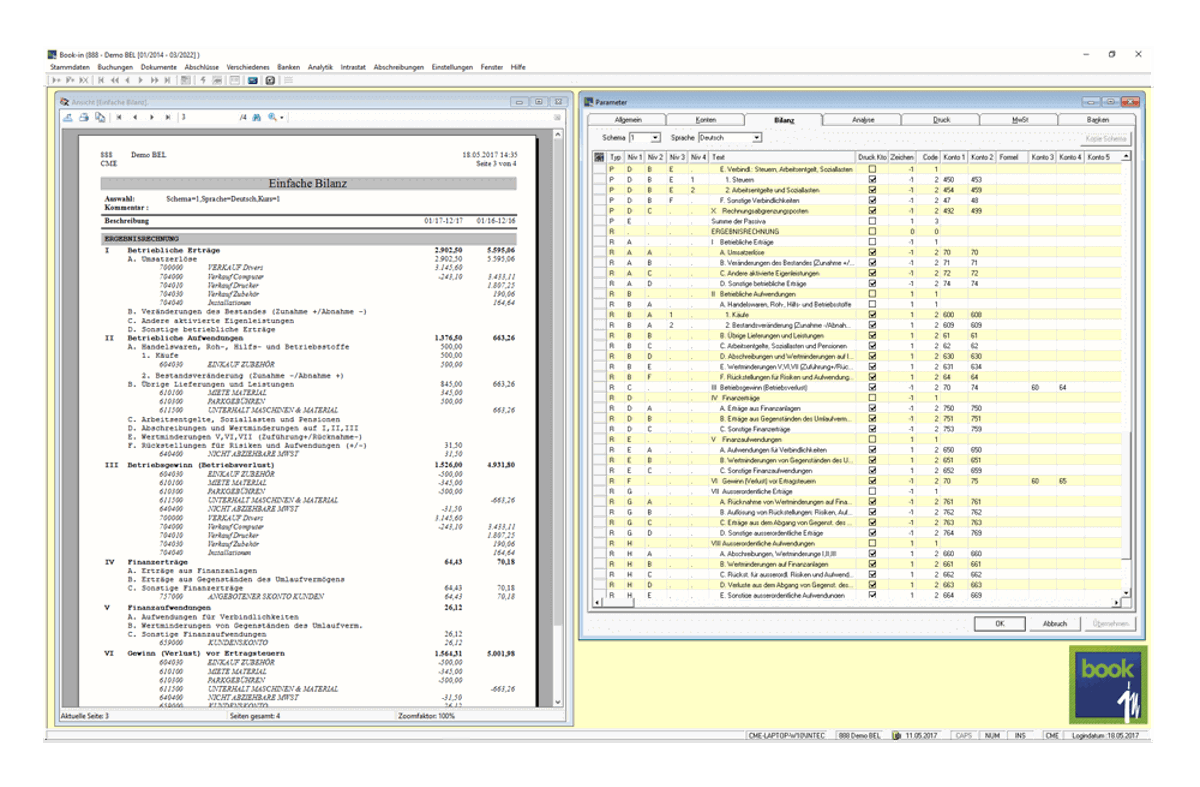Toggle Druck Kto for 'F. Sonstige Verbindlichkeiten' row
Image resolution: width=1200 pixels, height=787 pixels.
click(x=873, y=200)
